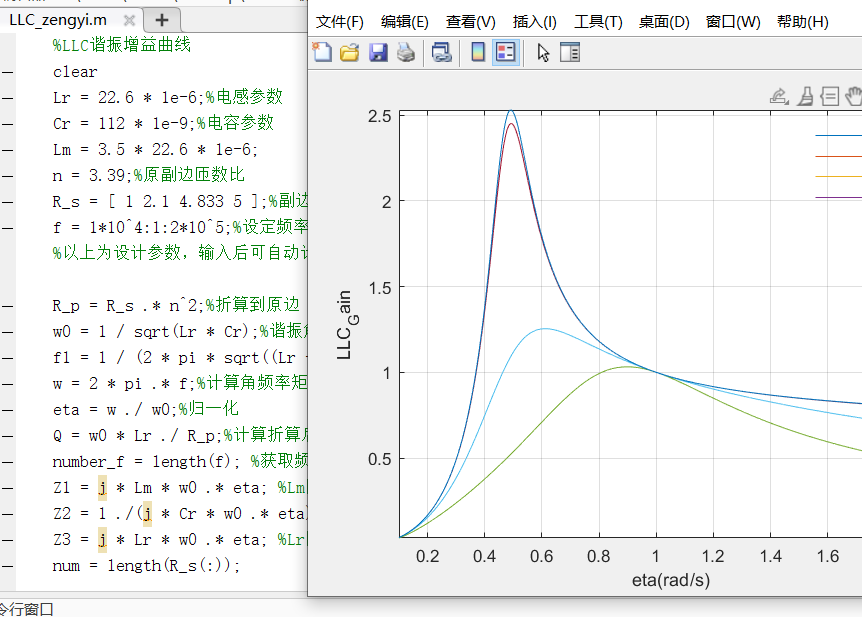Toggle the Insert Colorbar toolbar button

[x=478, y=53]
